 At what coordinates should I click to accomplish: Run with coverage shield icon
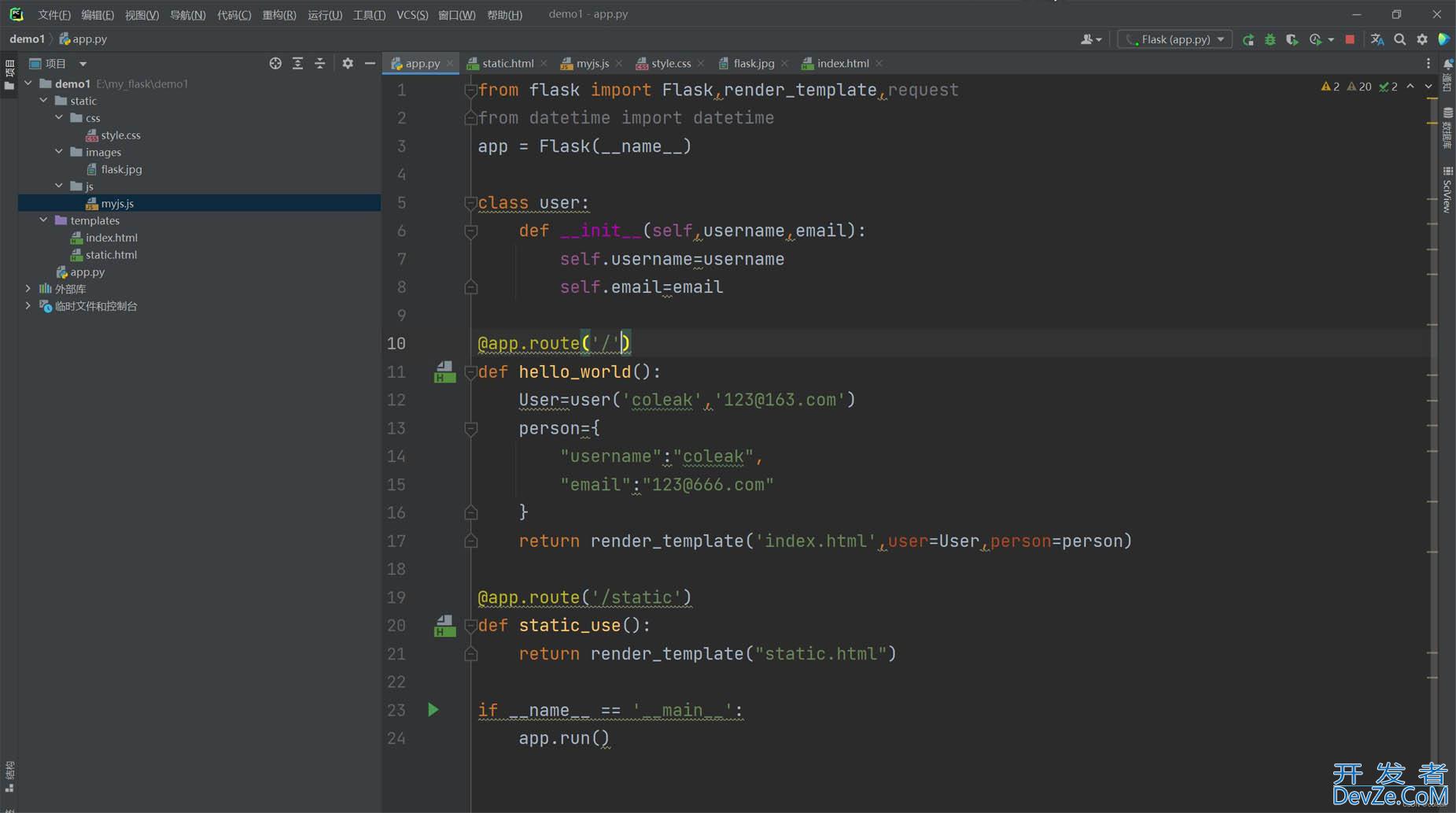coord(1292,39)
